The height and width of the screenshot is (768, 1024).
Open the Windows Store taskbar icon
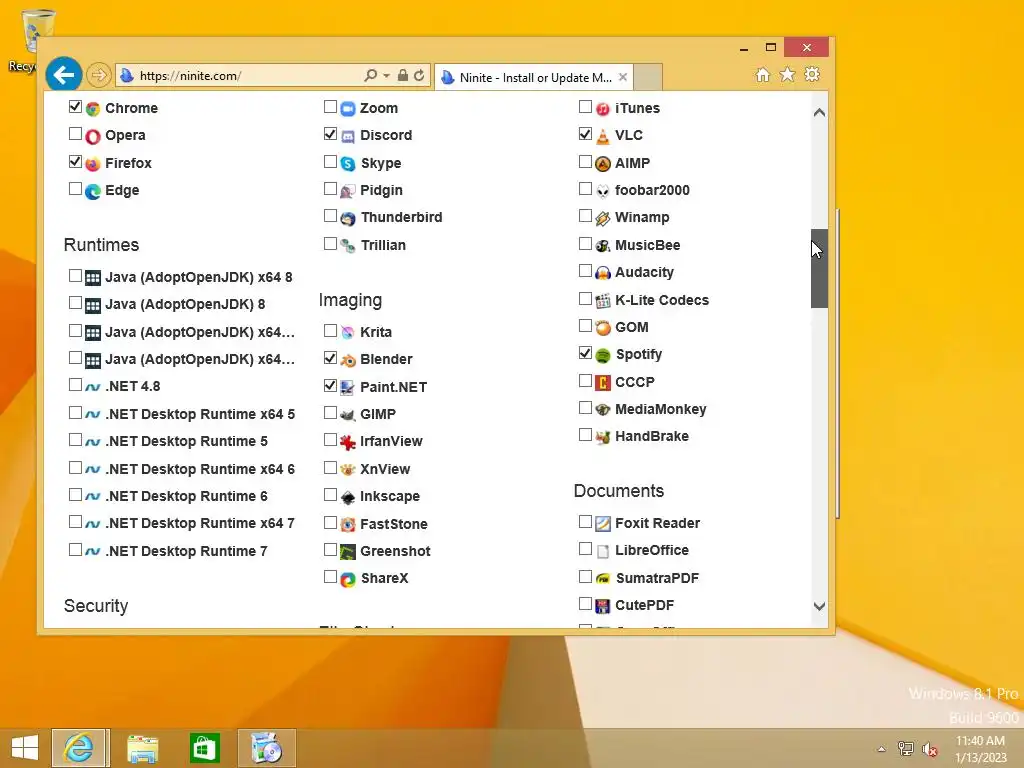coord(204,748)
